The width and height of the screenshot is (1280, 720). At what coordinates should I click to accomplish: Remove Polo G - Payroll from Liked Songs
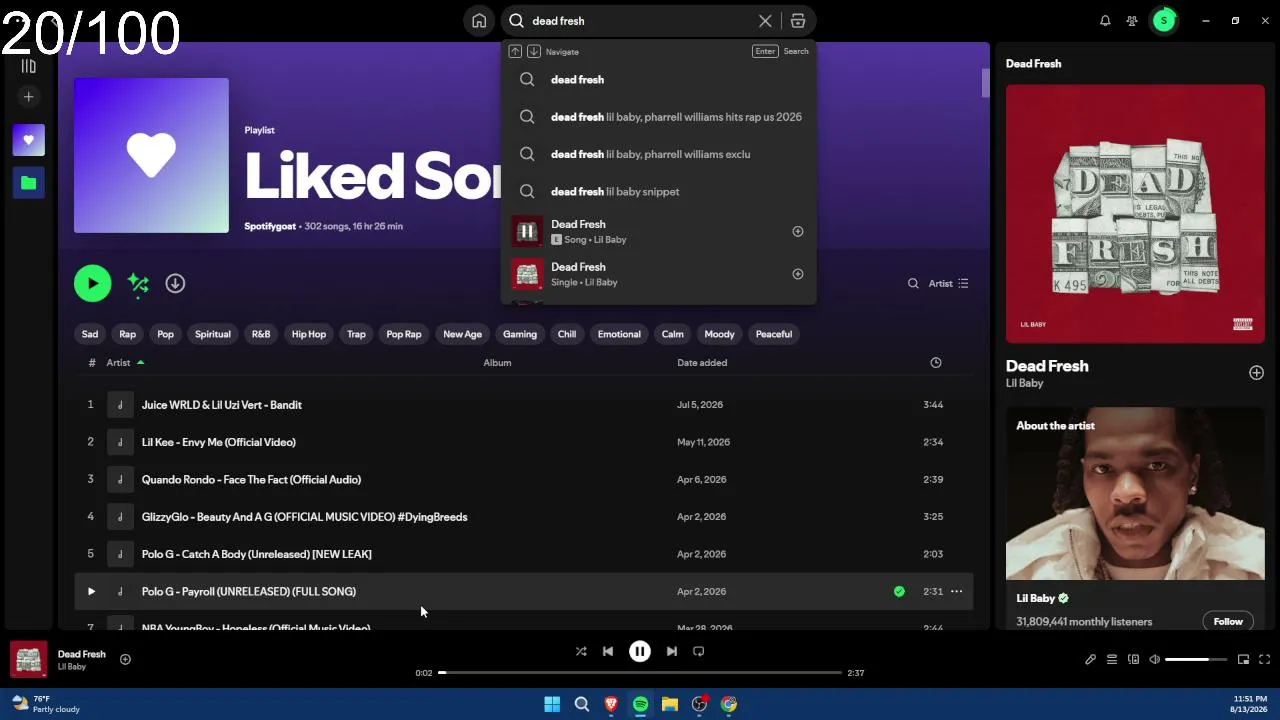(x=899, y=592)
